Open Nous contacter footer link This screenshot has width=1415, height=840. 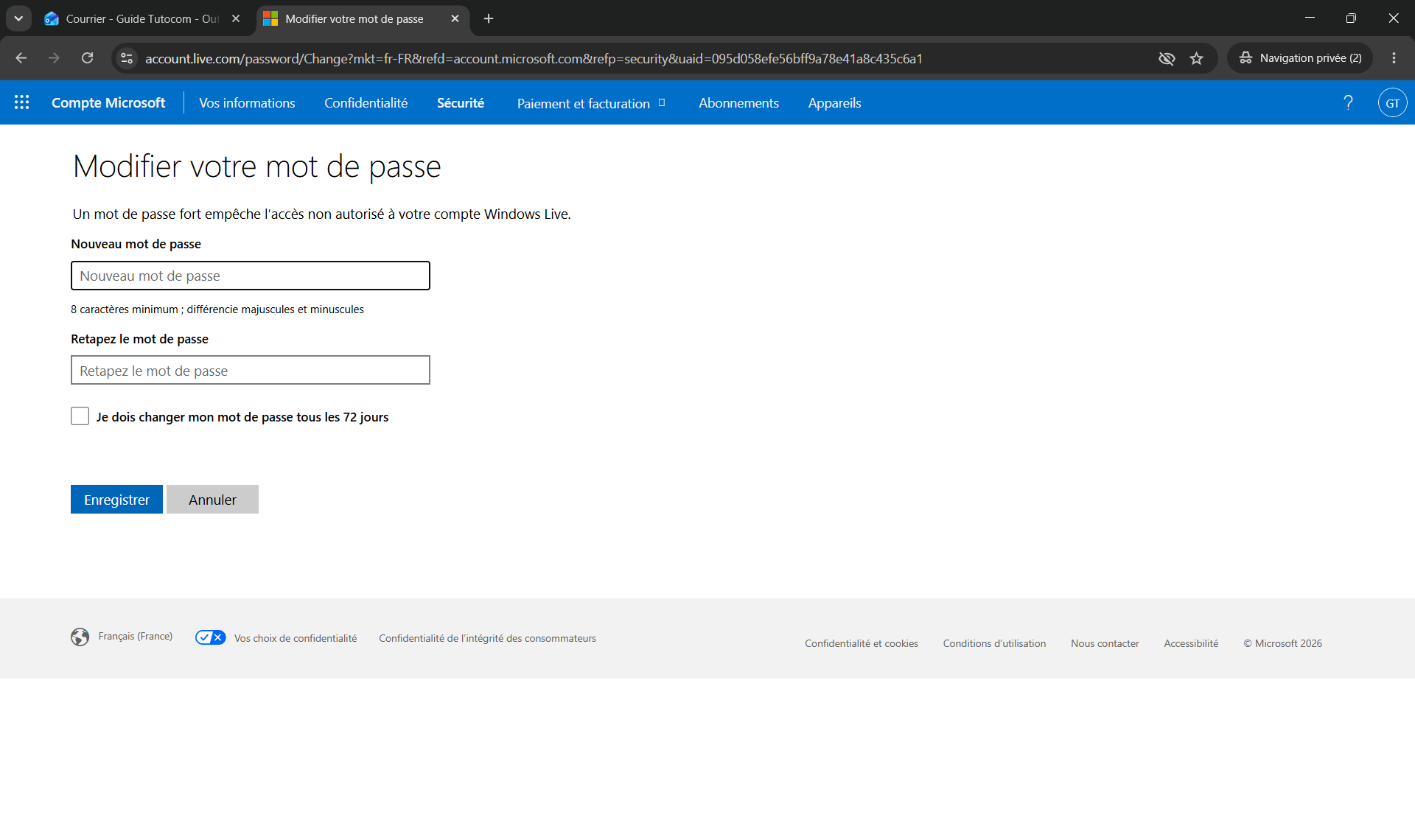[1105, 643]
